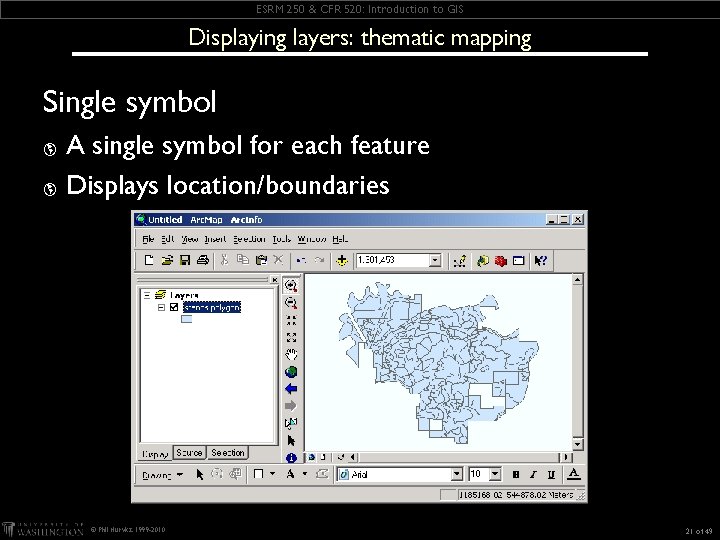This screenshot has width=720, height=540.
Task: Click the Undo arrow icon
Action: coord(301,260)
